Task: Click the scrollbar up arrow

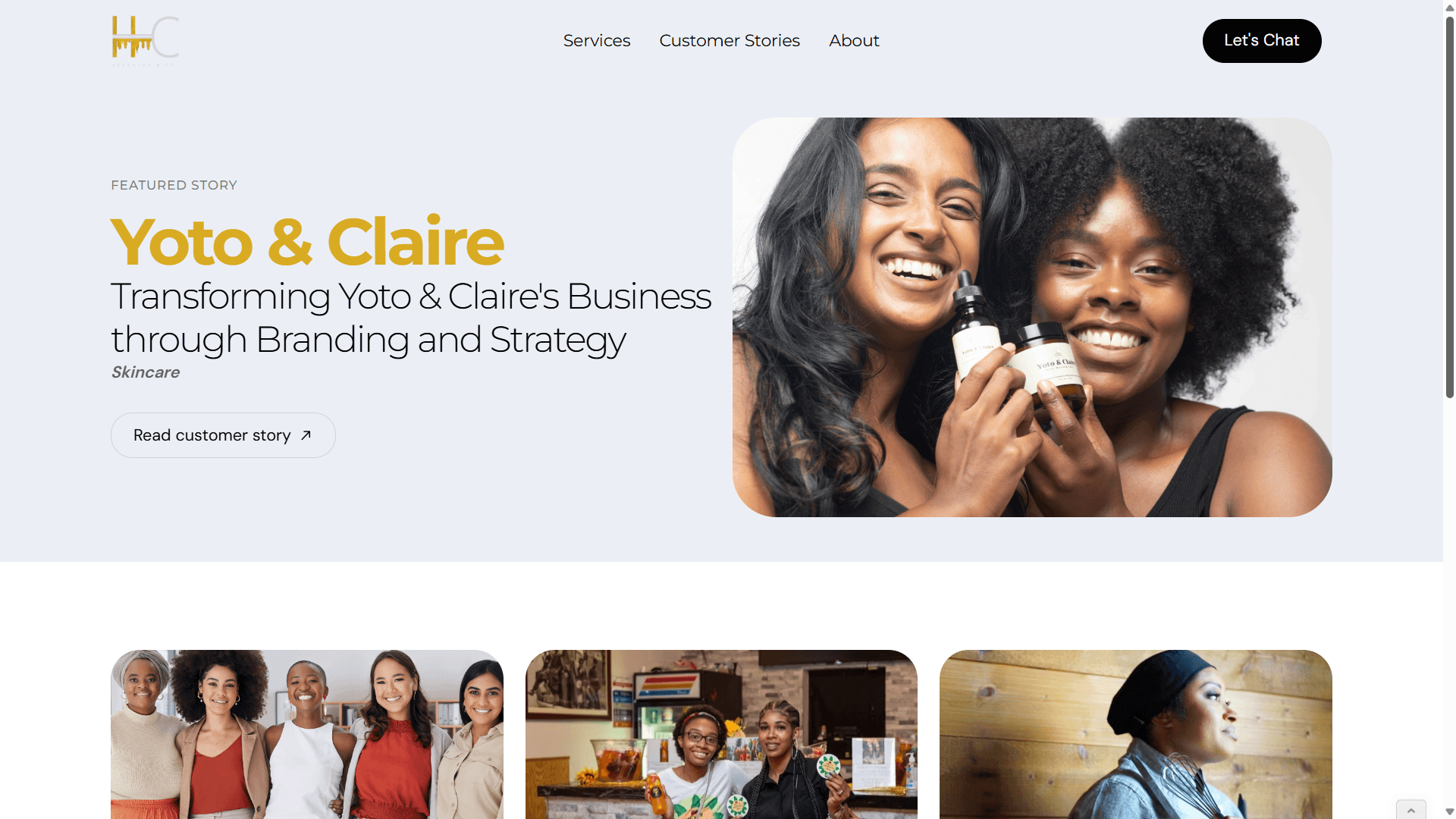Action: click(1449, 8)
